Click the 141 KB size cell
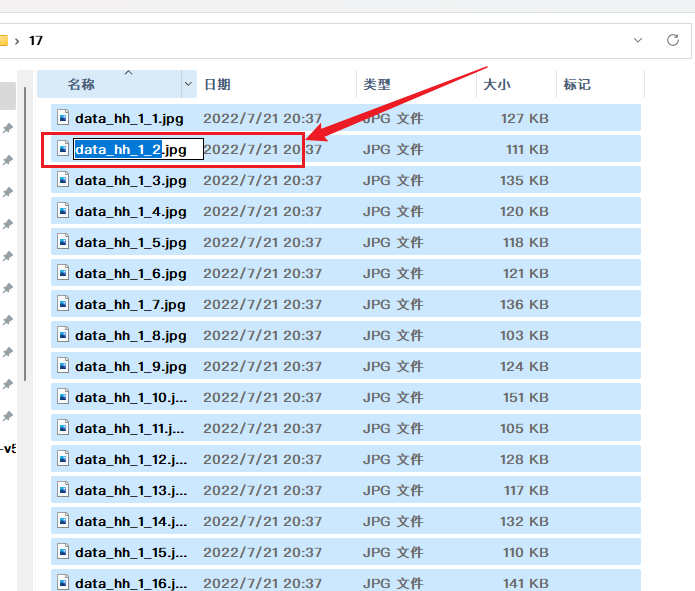Screen dimensions: 695x591 tap(526, 583)
